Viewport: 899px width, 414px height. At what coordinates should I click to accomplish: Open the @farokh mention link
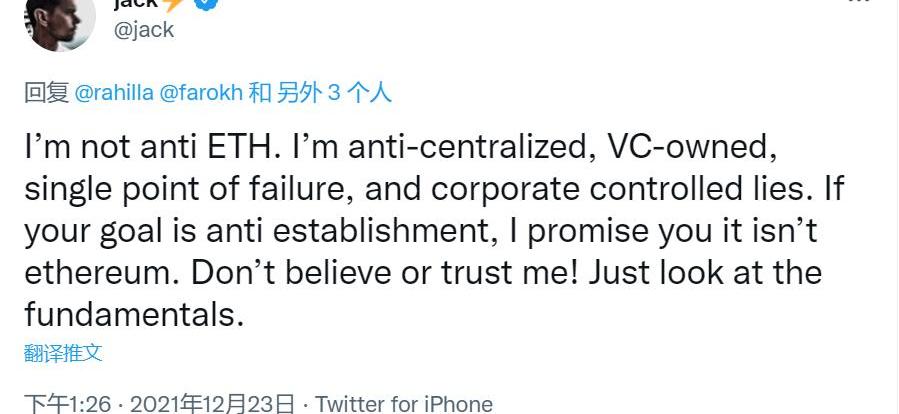(x=200, y=93)
